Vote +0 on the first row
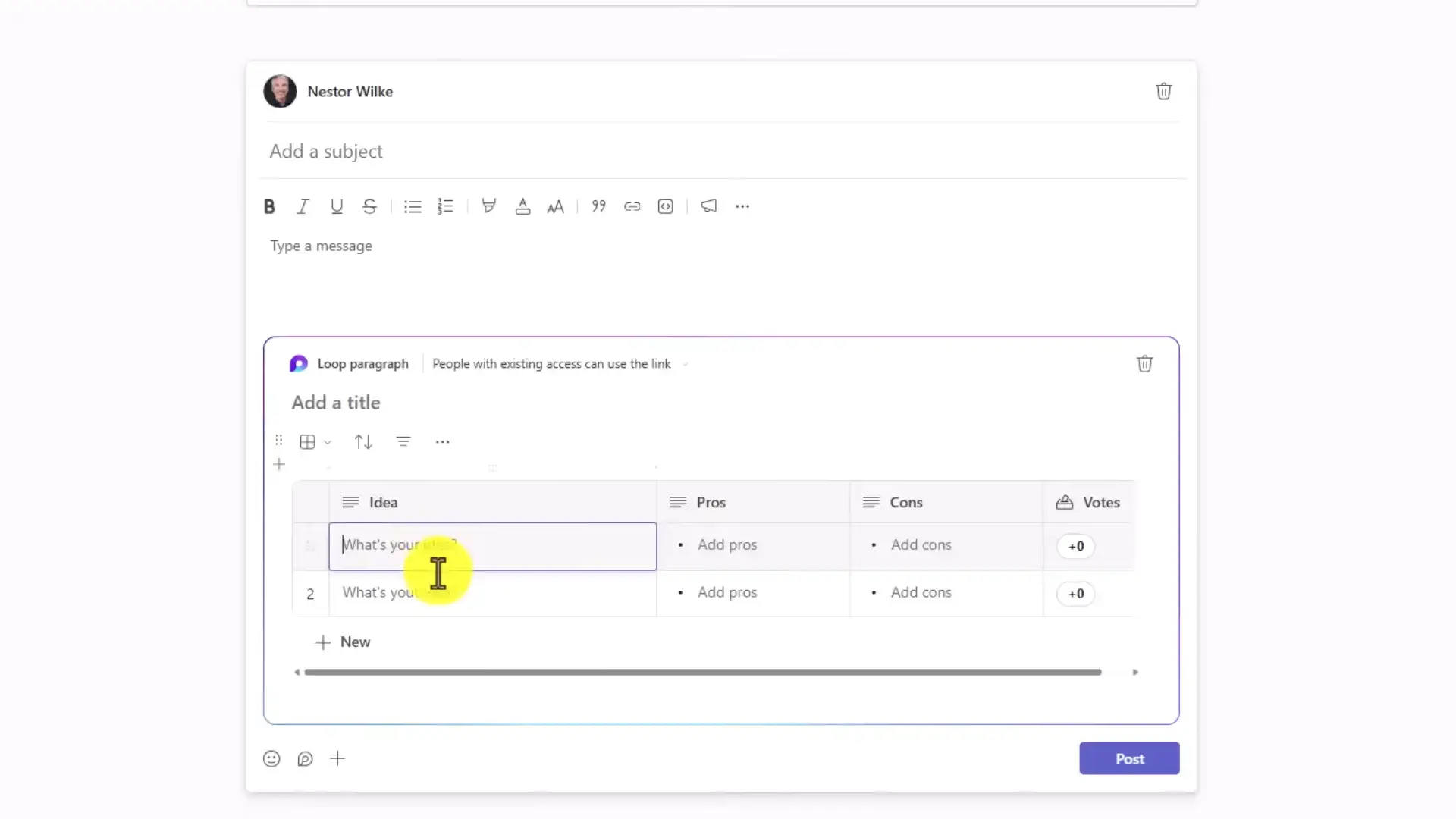This screenshot has width=1456, height=819. (1076, 546)
